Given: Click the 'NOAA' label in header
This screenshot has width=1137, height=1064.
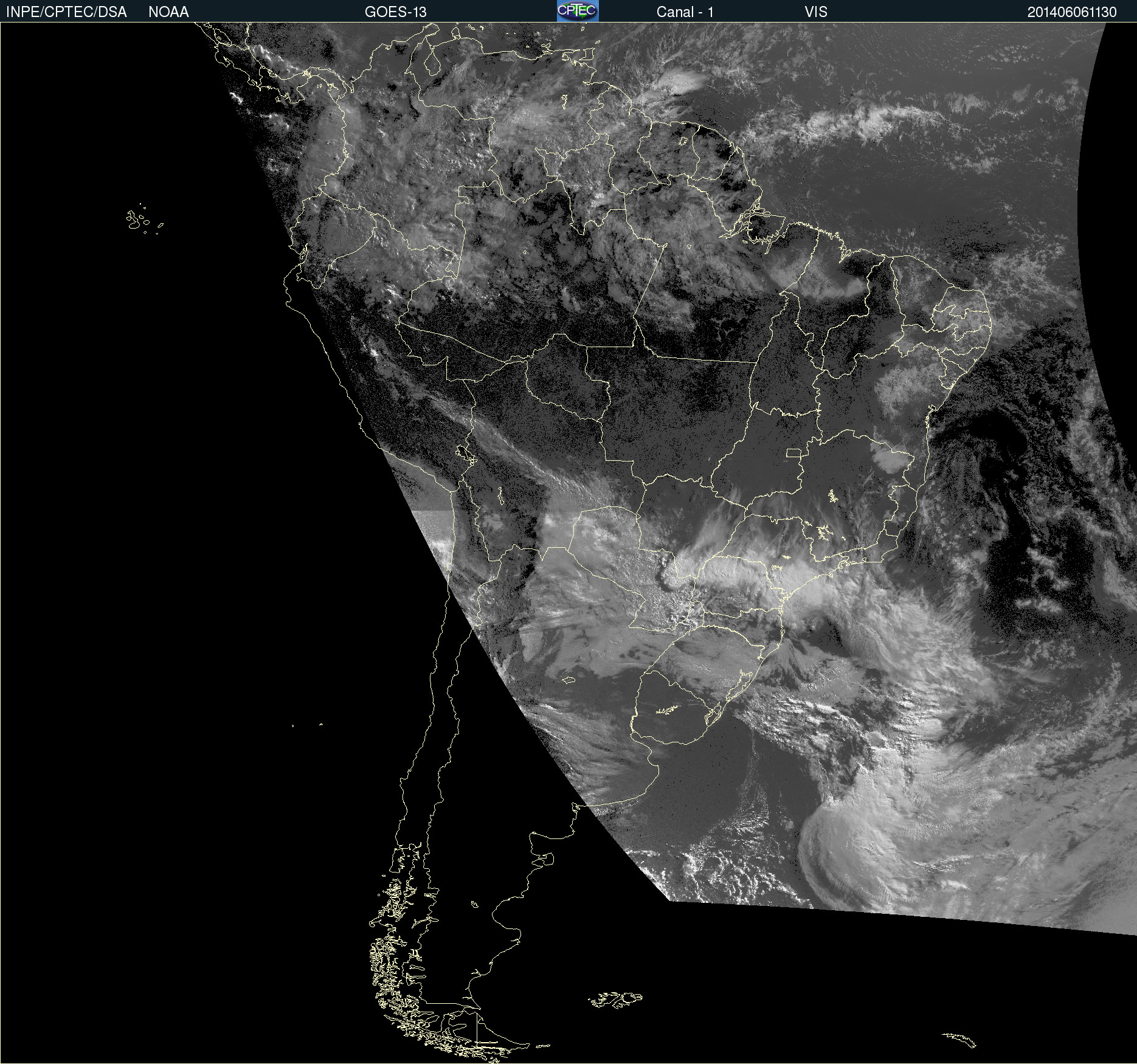Looking at the screenshot, I should [168, 12].
